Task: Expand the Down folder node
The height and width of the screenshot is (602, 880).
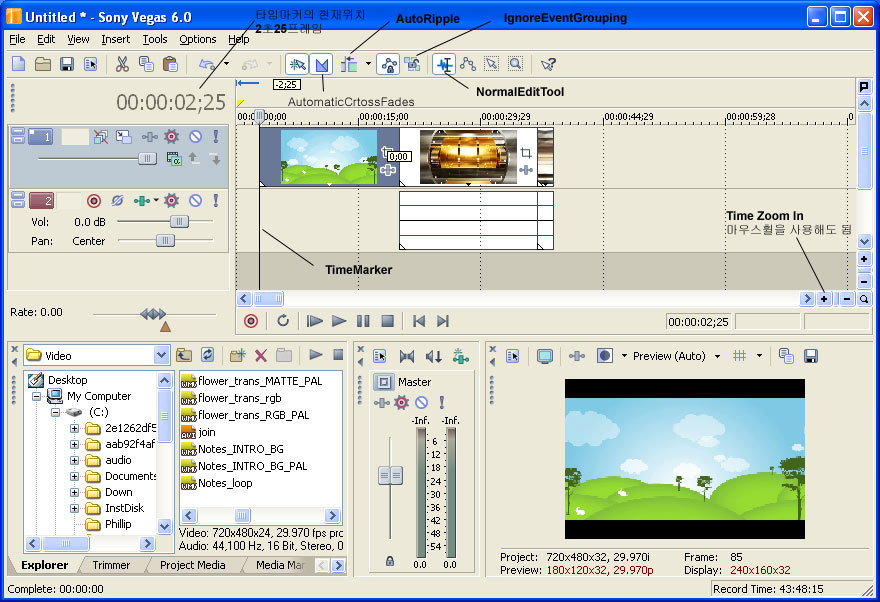Action: tap(74, 492)
